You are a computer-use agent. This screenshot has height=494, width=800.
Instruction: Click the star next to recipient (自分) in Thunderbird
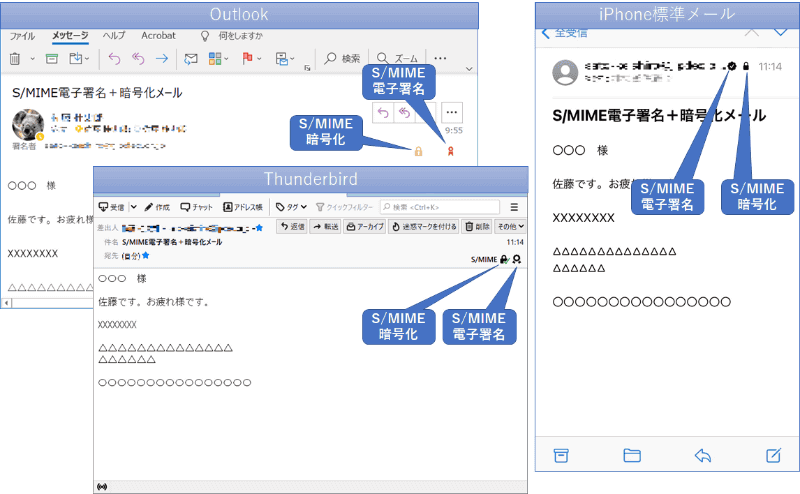[x=145, y=255]
